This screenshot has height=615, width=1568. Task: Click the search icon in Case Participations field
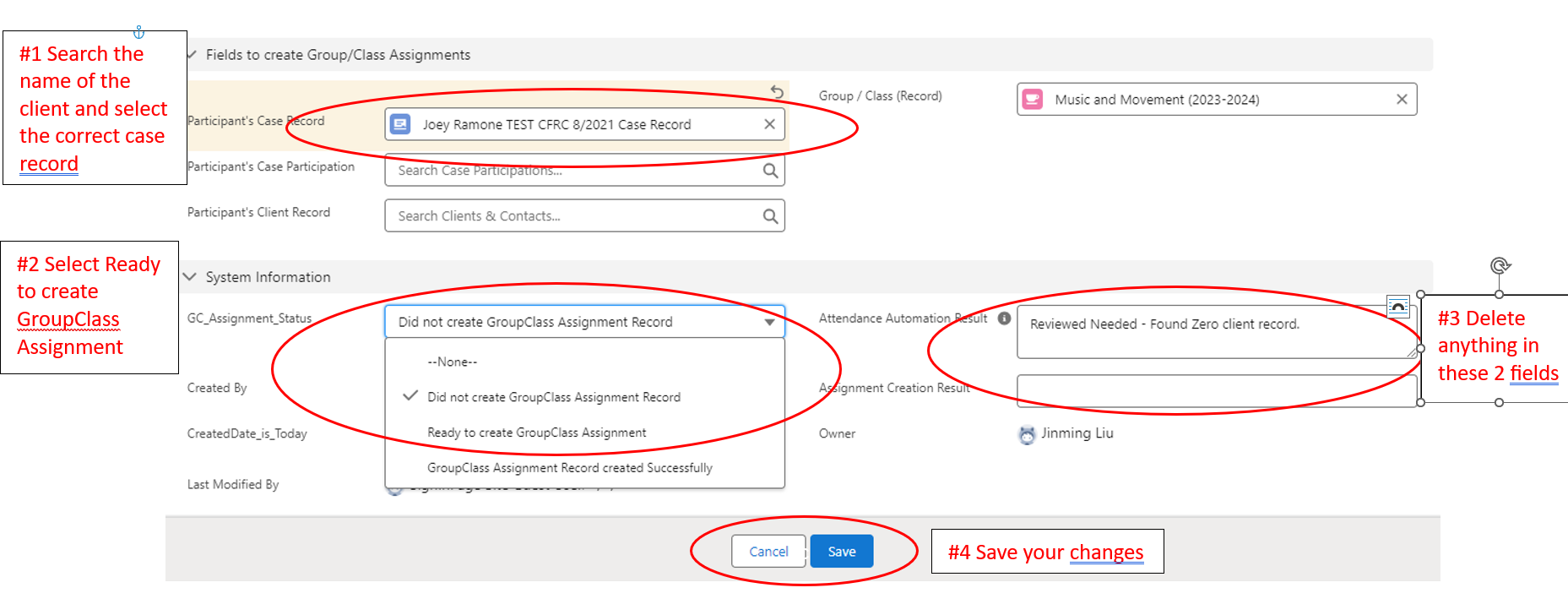[x=770, y=171]
